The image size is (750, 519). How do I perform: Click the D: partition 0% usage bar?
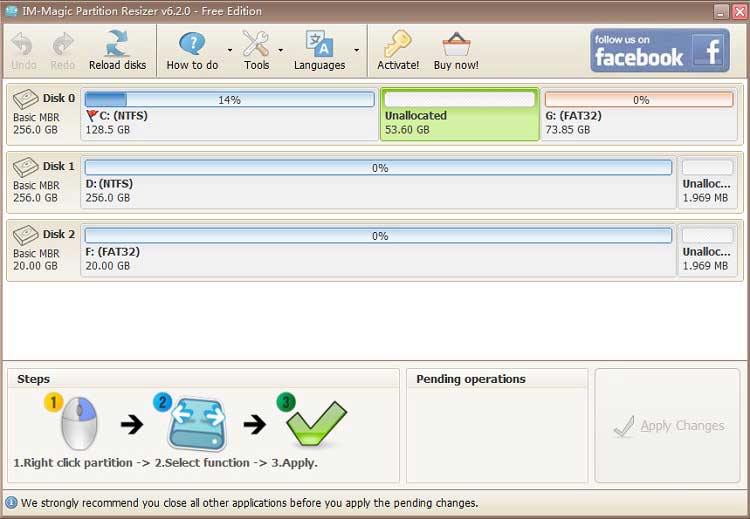(x=378, y=167)
